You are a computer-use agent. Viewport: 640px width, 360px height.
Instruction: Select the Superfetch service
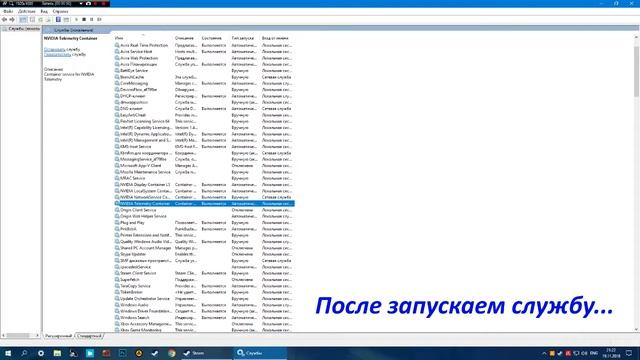pyautogui.click(x=204, y=280)
